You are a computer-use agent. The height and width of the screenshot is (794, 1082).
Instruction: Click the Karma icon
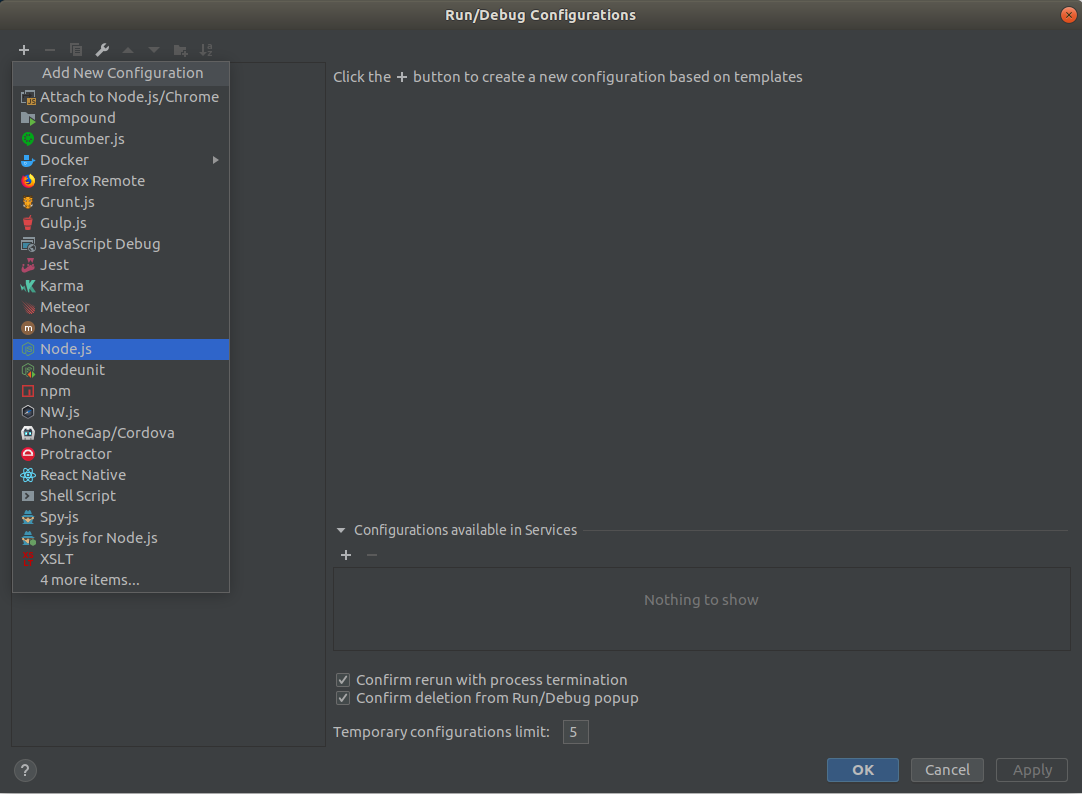click(x=28, y=286)
